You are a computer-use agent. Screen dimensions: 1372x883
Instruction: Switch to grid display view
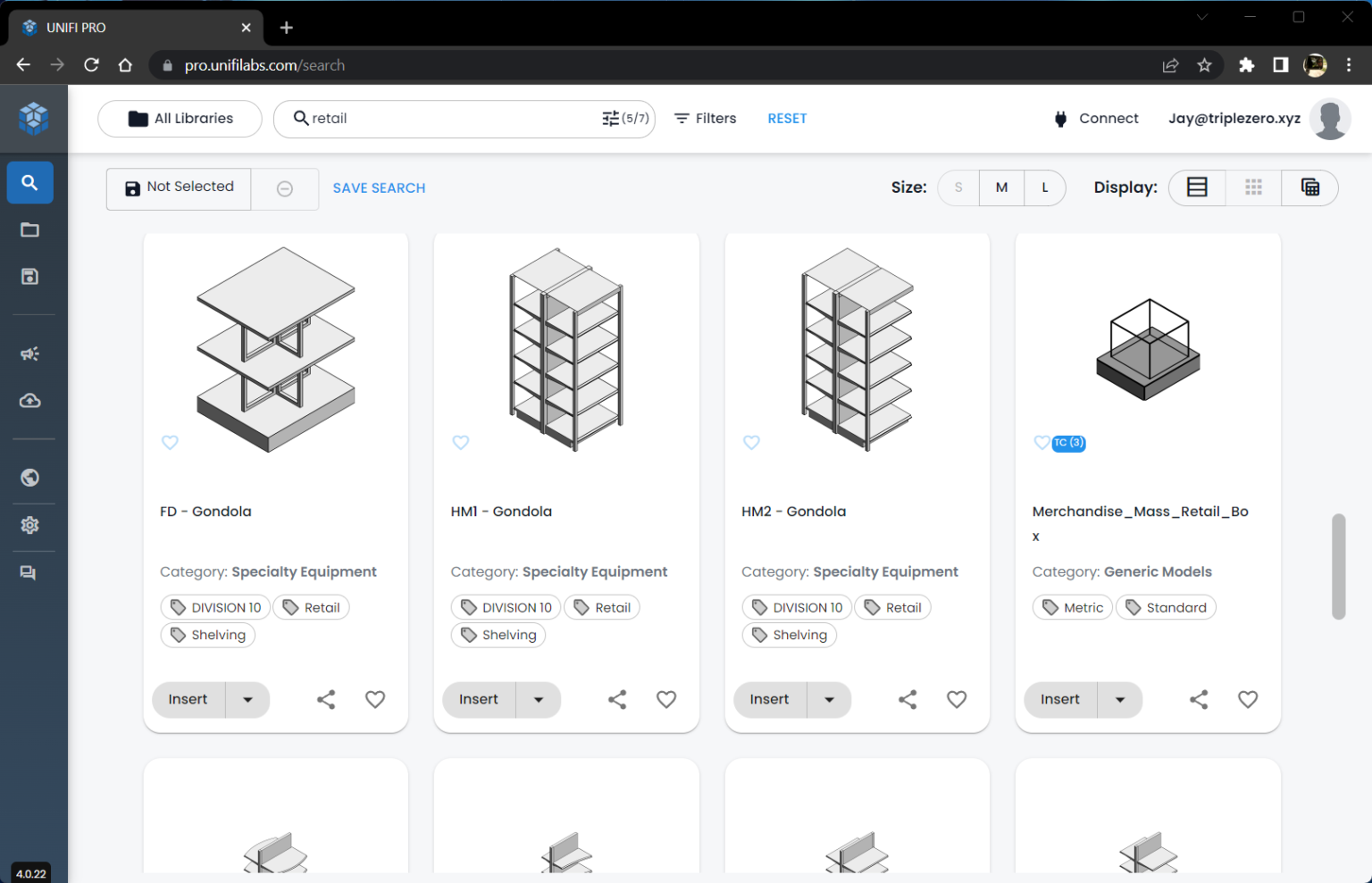click(x=1253, y=187)
